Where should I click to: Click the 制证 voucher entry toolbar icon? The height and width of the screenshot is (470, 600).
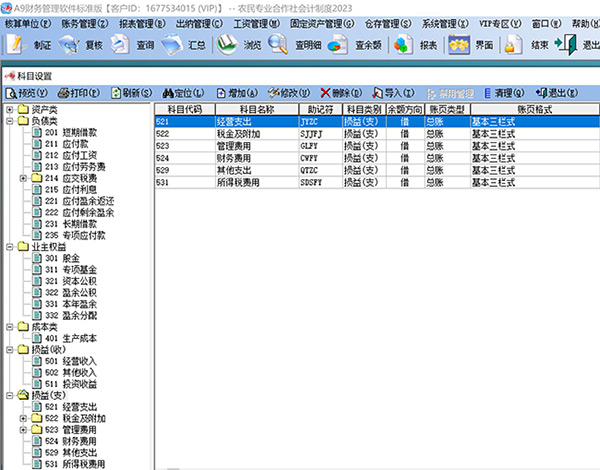click(x=28, y=44)
